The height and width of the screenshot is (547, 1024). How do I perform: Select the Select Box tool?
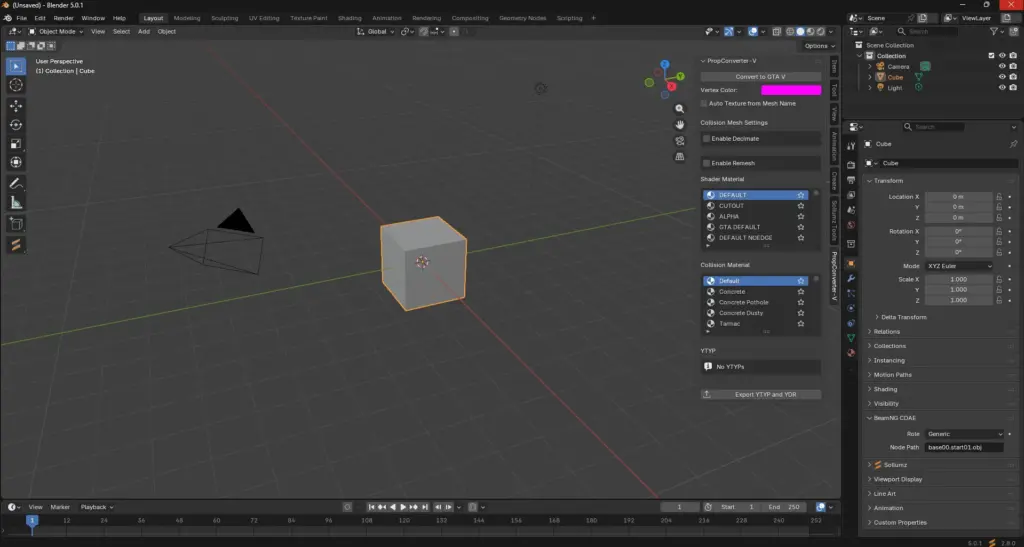click(16, 66)
